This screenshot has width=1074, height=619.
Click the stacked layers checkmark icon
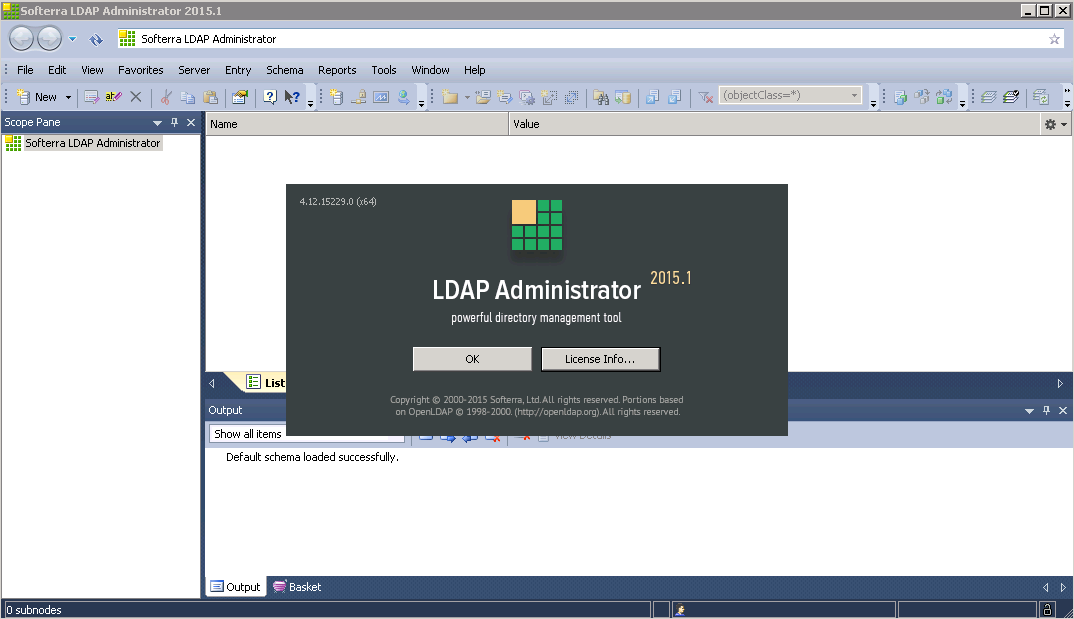point(1010,97)
